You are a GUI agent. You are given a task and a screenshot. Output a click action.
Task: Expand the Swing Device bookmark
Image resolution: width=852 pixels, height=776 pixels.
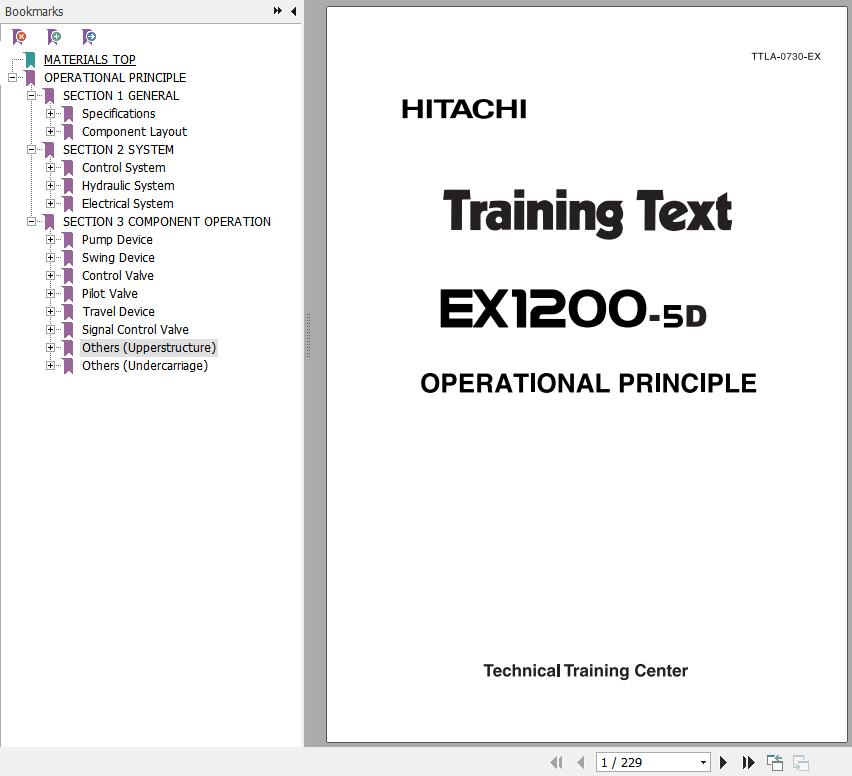pyautogui.click(x=51, y=258)
